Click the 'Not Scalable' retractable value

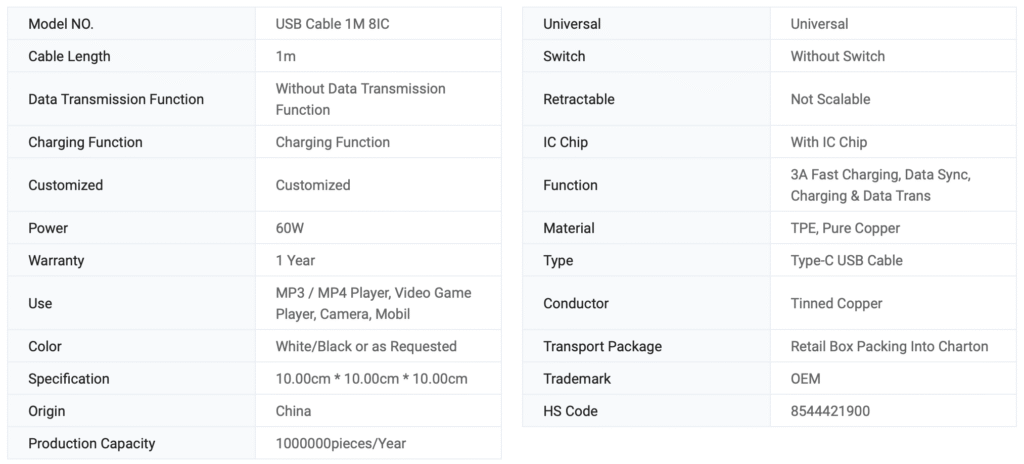click(x=830, y=99)
